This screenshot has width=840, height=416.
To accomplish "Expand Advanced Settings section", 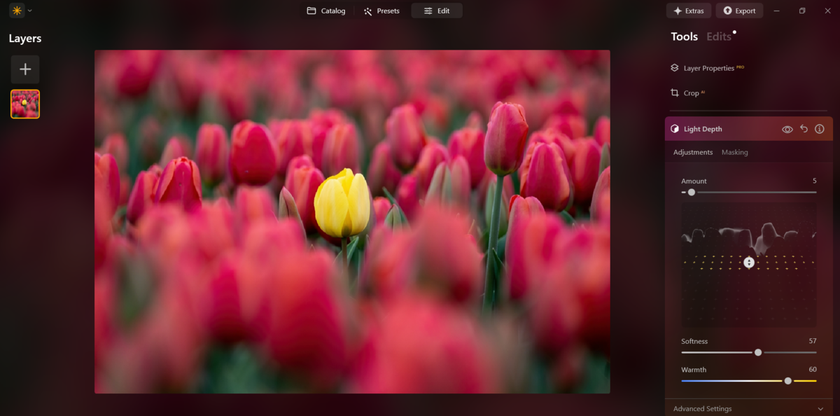I will point(748,409).
